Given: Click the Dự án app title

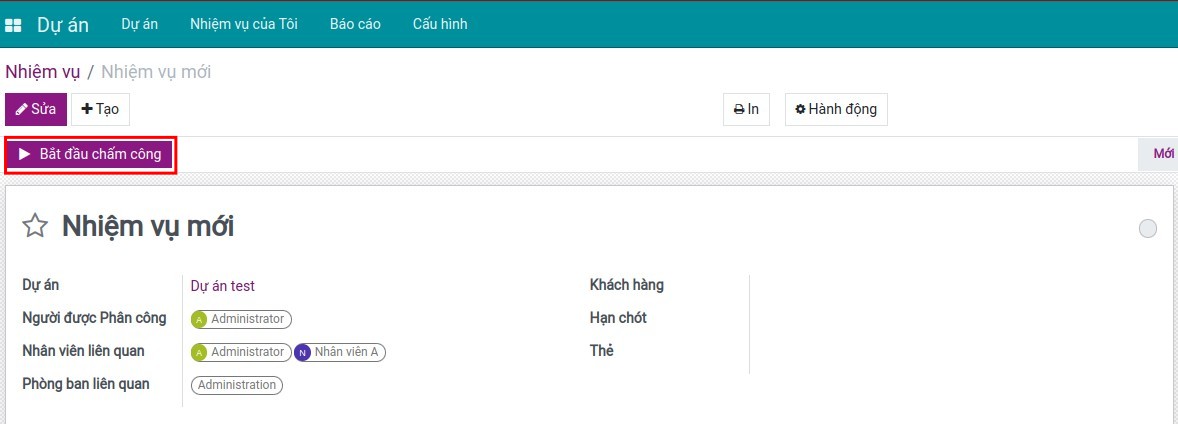Looking at the screenshot, I should 63,25.
